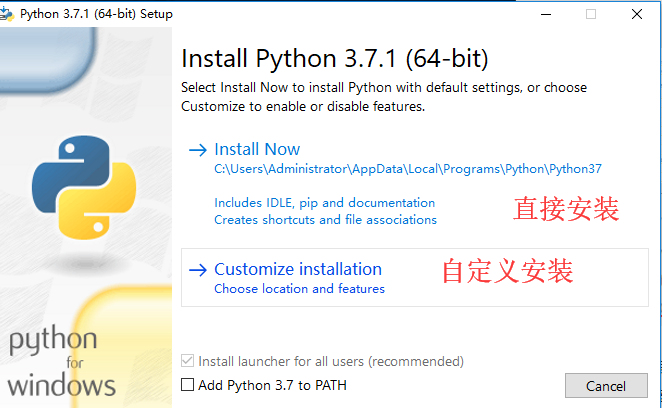Click the 'Python 3.7.1 (64-bit) Setup' window title
The height and width of the screenshot is (408, 662).
(97, 14)
